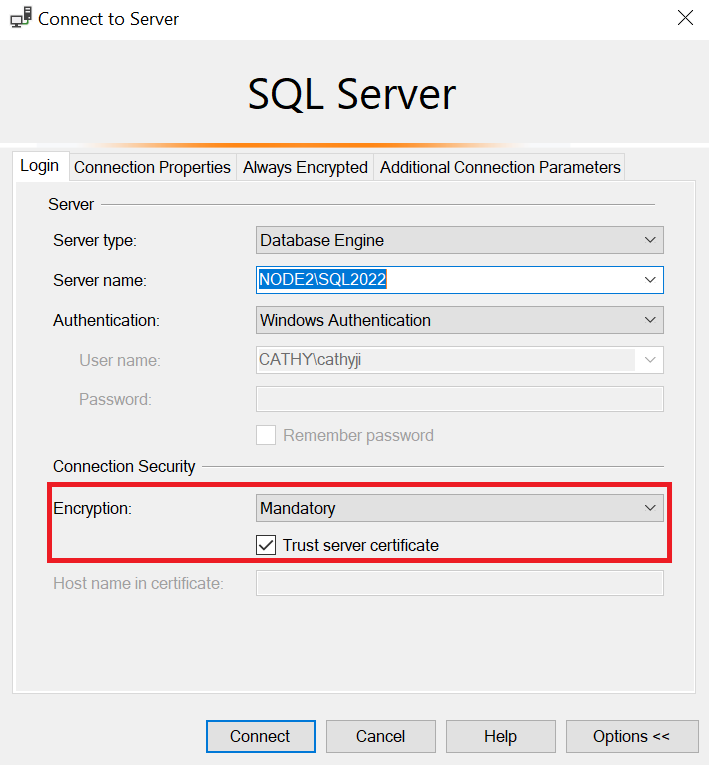The width and height of the screenshot is (709, 765).
Task: Click the Connect button
Action: [x=261, y=736]
